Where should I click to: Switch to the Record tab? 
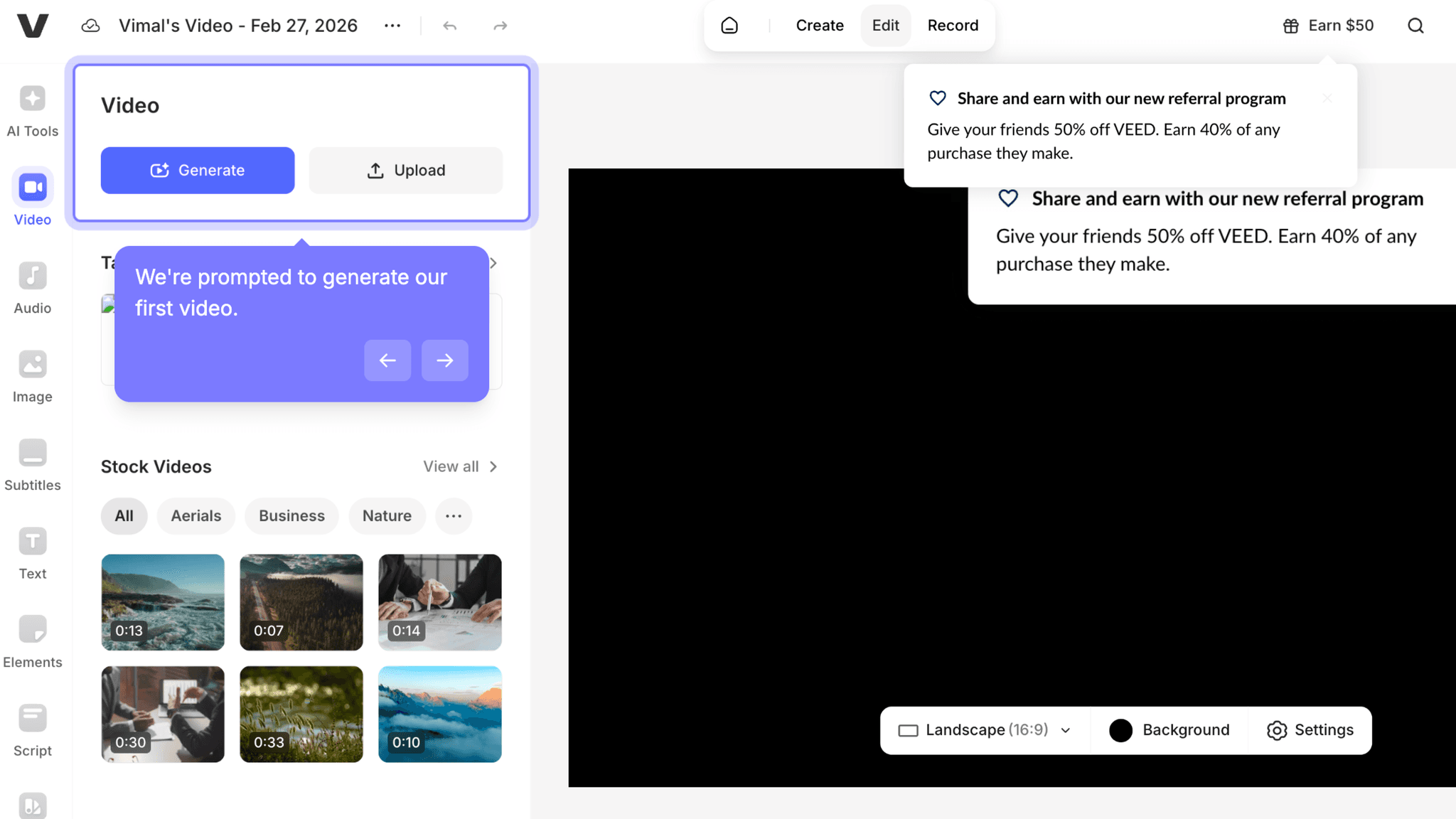click(x=953, y=26)
